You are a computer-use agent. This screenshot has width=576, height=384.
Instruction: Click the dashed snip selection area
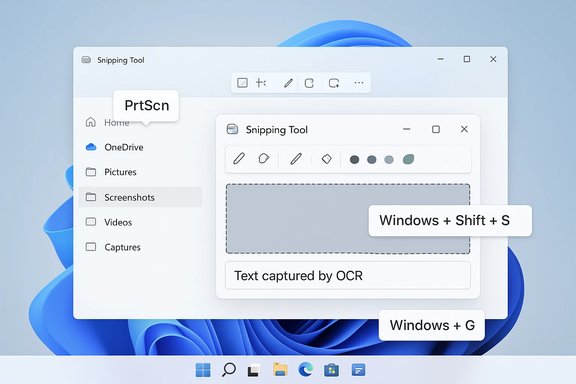pos(348,219)
